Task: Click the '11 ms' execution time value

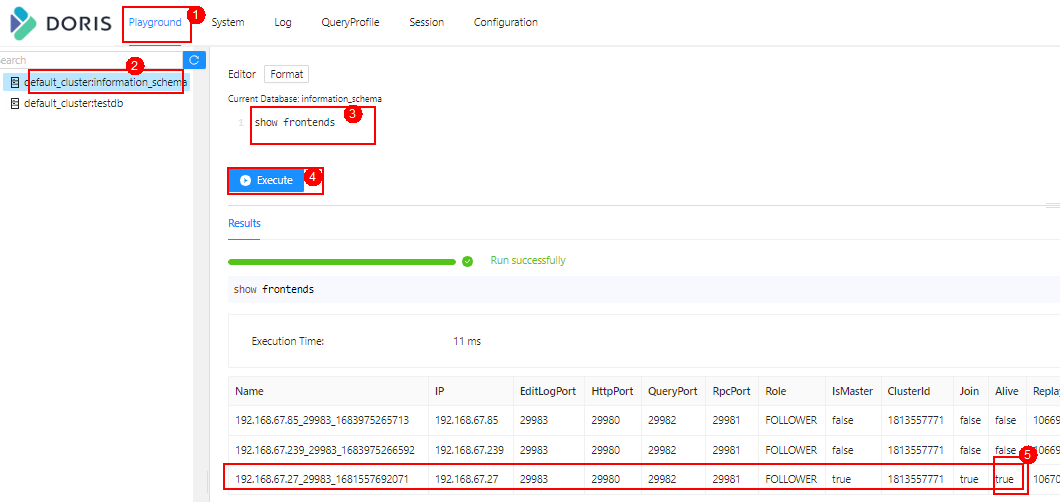Action: point(467,341)
